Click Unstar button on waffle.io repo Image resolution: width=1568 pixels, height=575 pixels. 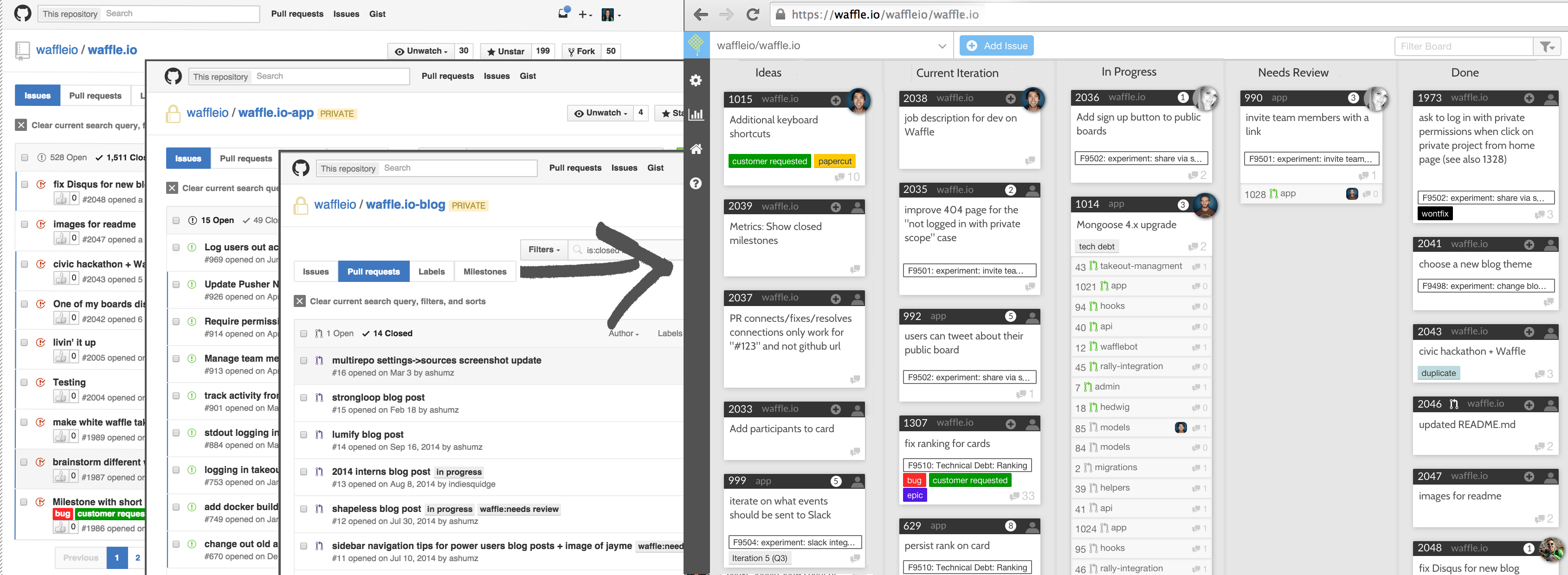(506, 51)
